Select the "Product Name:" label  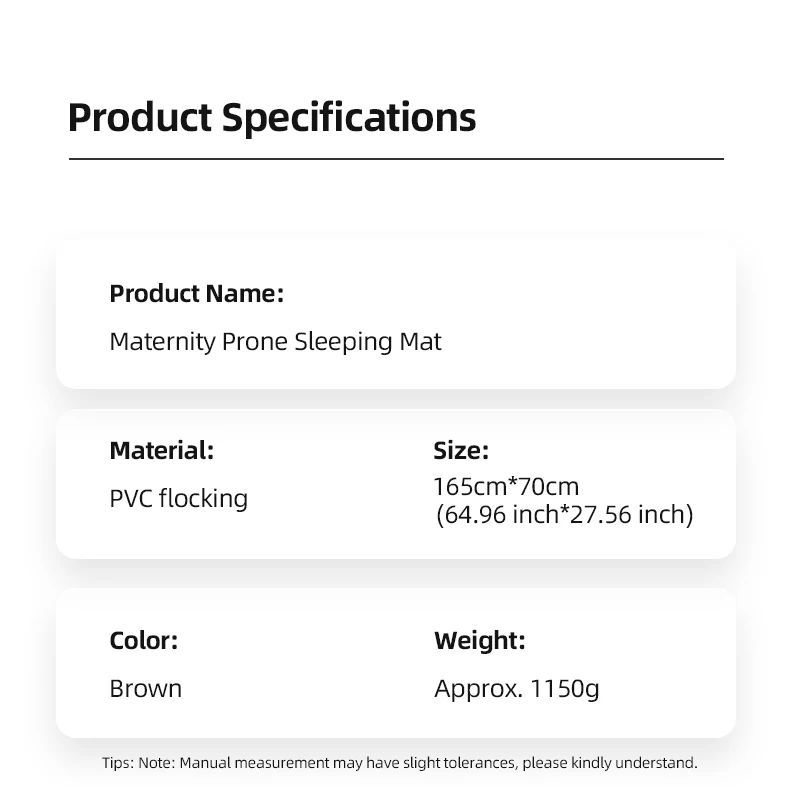[196, 294]
